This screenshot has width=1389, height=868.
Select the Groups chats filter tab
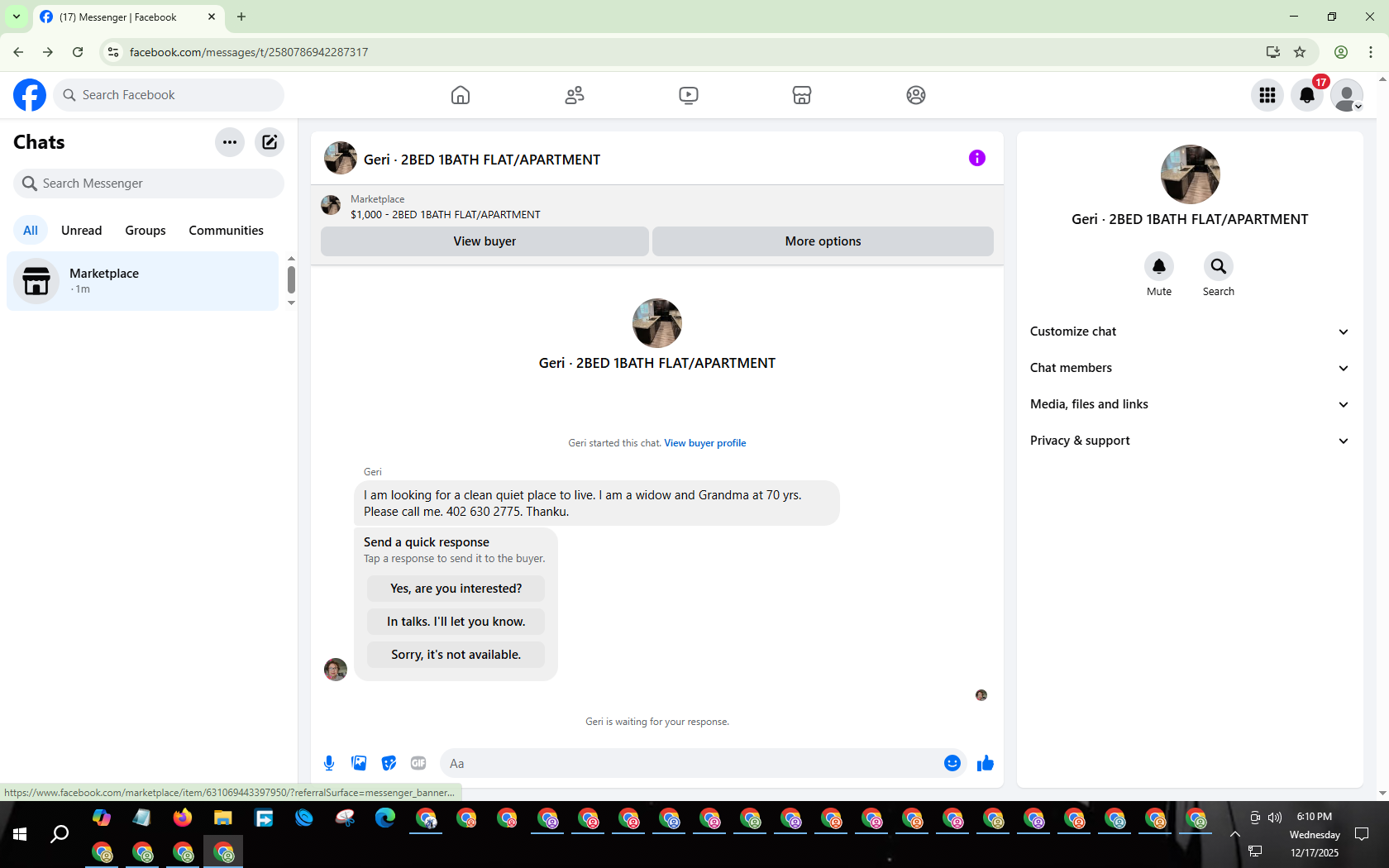[x=146, y=231]
